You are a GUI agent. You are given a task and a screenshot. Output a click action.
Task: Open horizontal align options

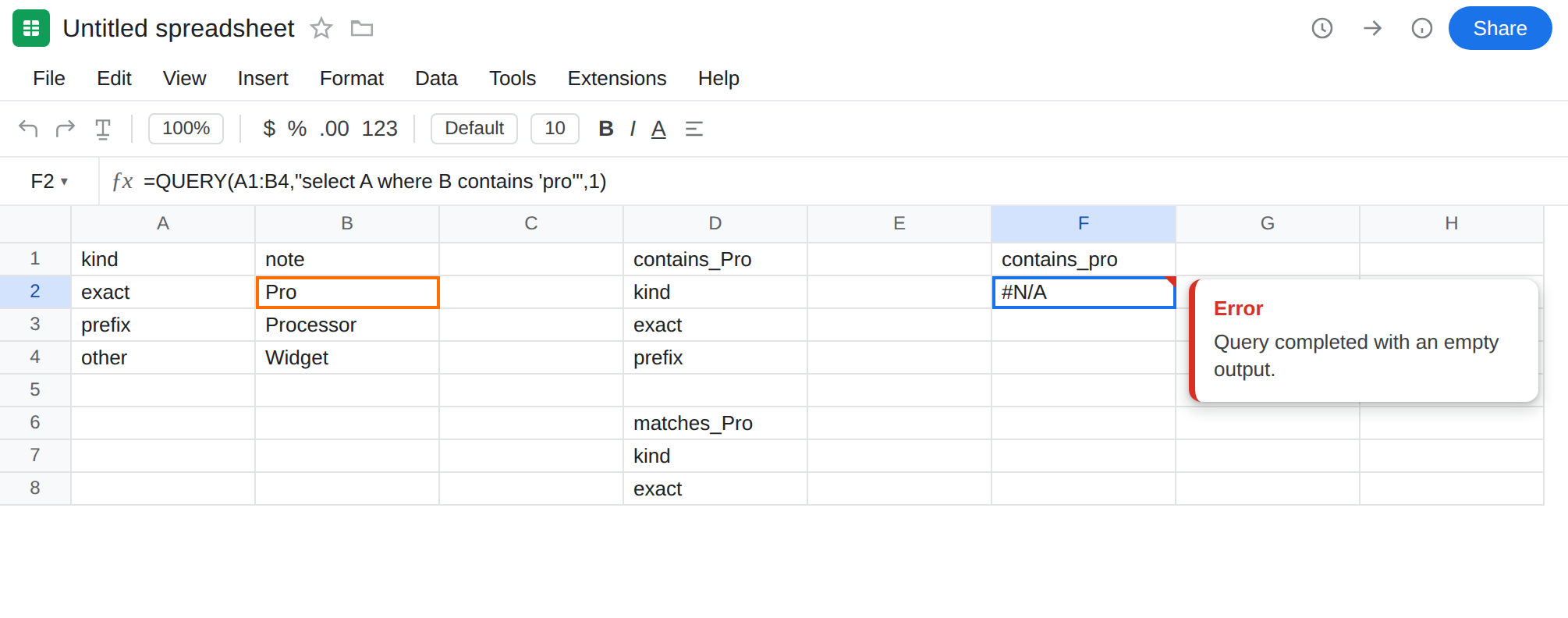(694, 129)
